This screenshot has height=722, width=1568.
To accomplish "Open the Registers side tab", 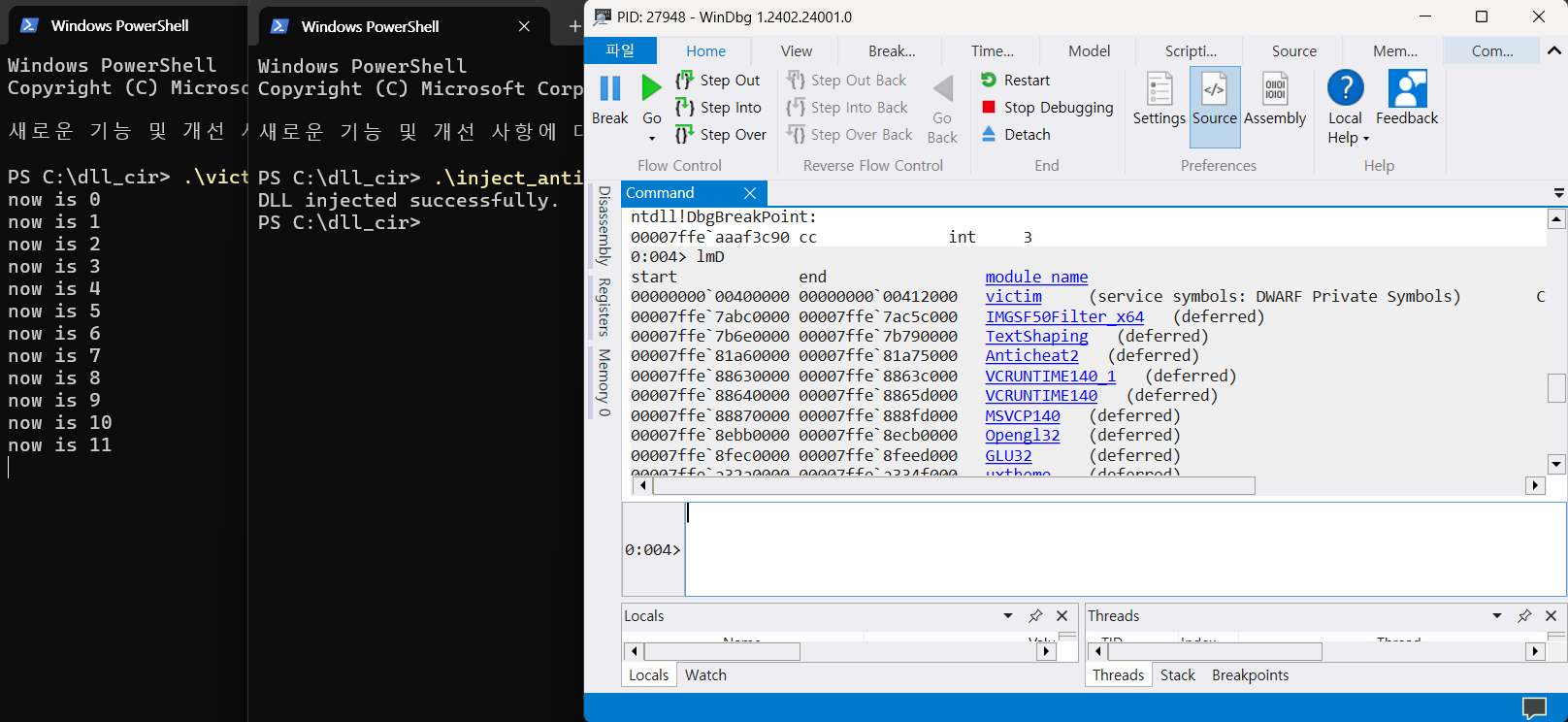I will (604, 307).
